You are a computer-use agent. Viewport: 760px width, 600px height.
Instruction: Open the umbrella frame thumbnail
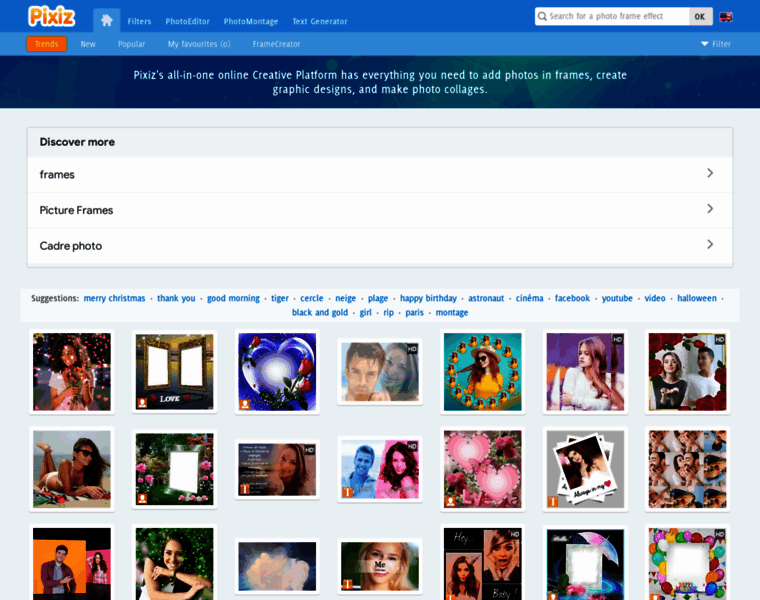pos(586,564)
